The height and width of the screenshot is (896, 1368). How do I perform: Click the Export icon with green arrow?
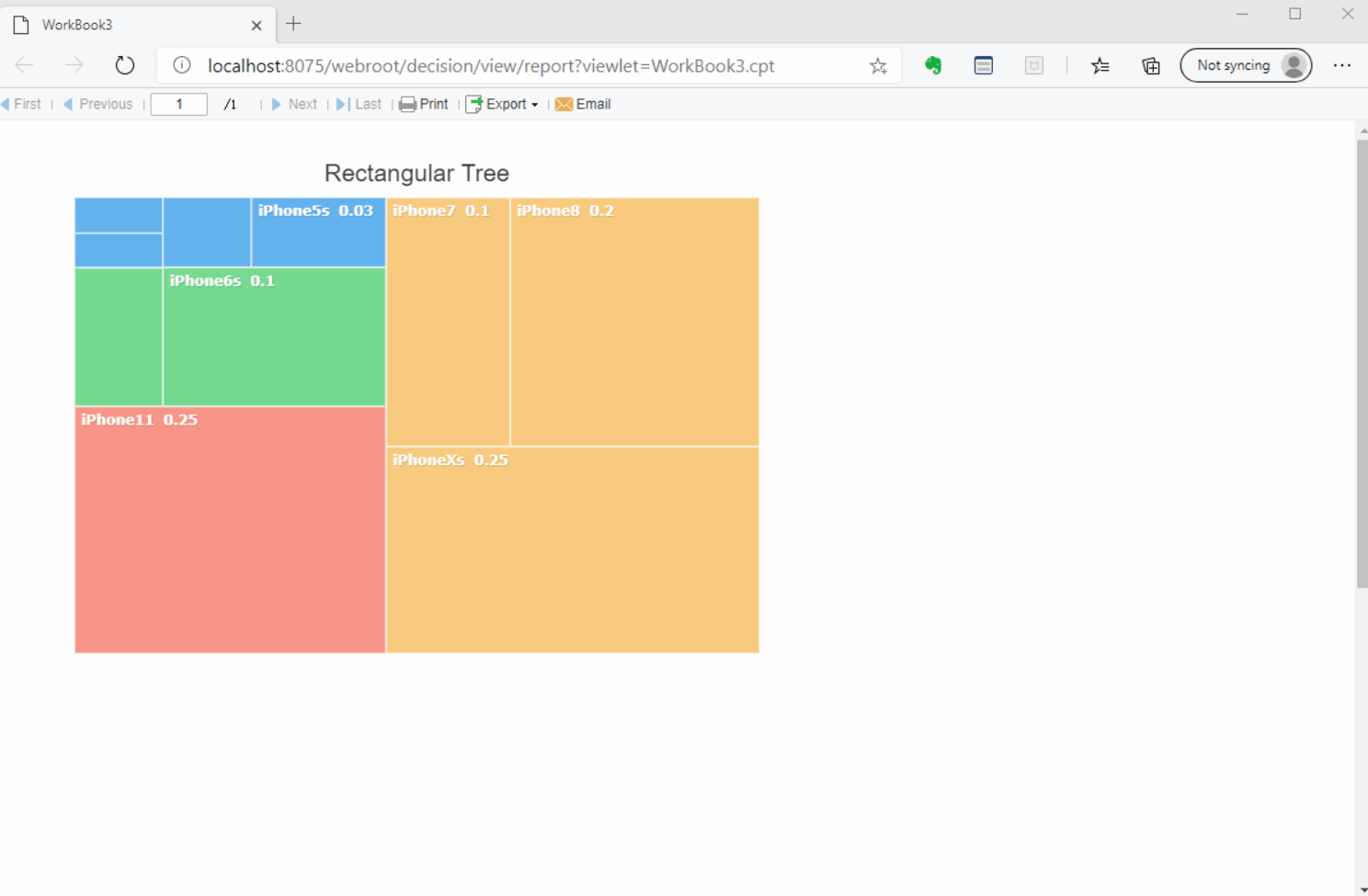coord(474,104)
